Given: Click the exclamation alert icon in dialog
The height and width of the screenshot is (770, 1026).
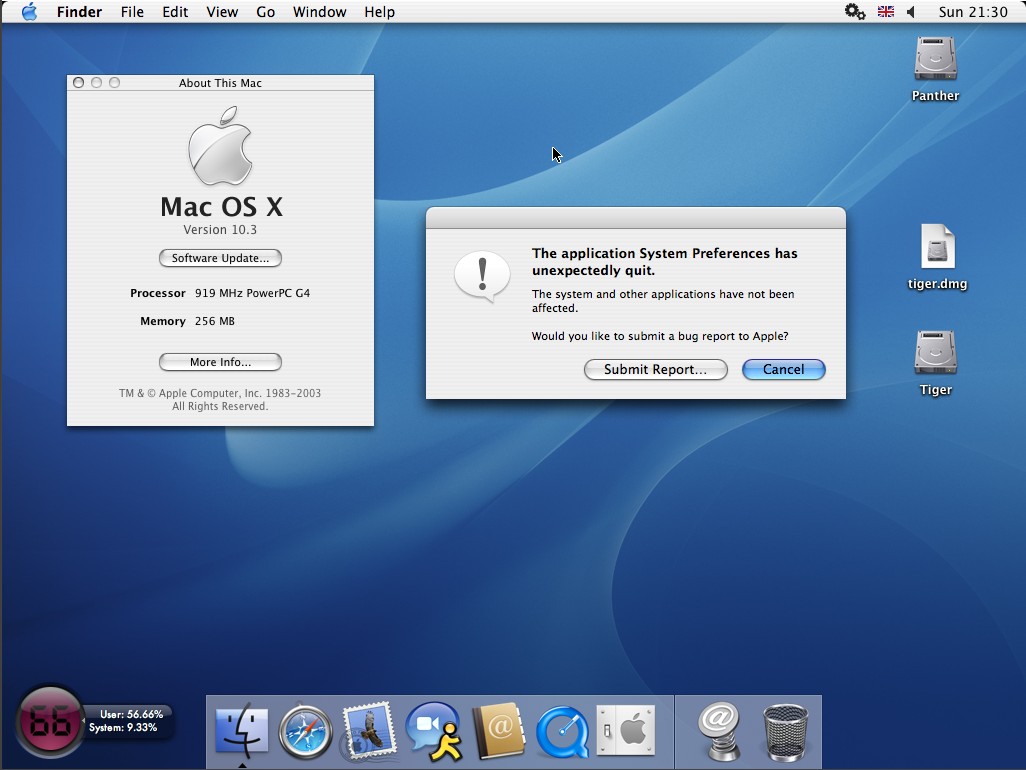Looking at the screenshot, I should 482,276.
